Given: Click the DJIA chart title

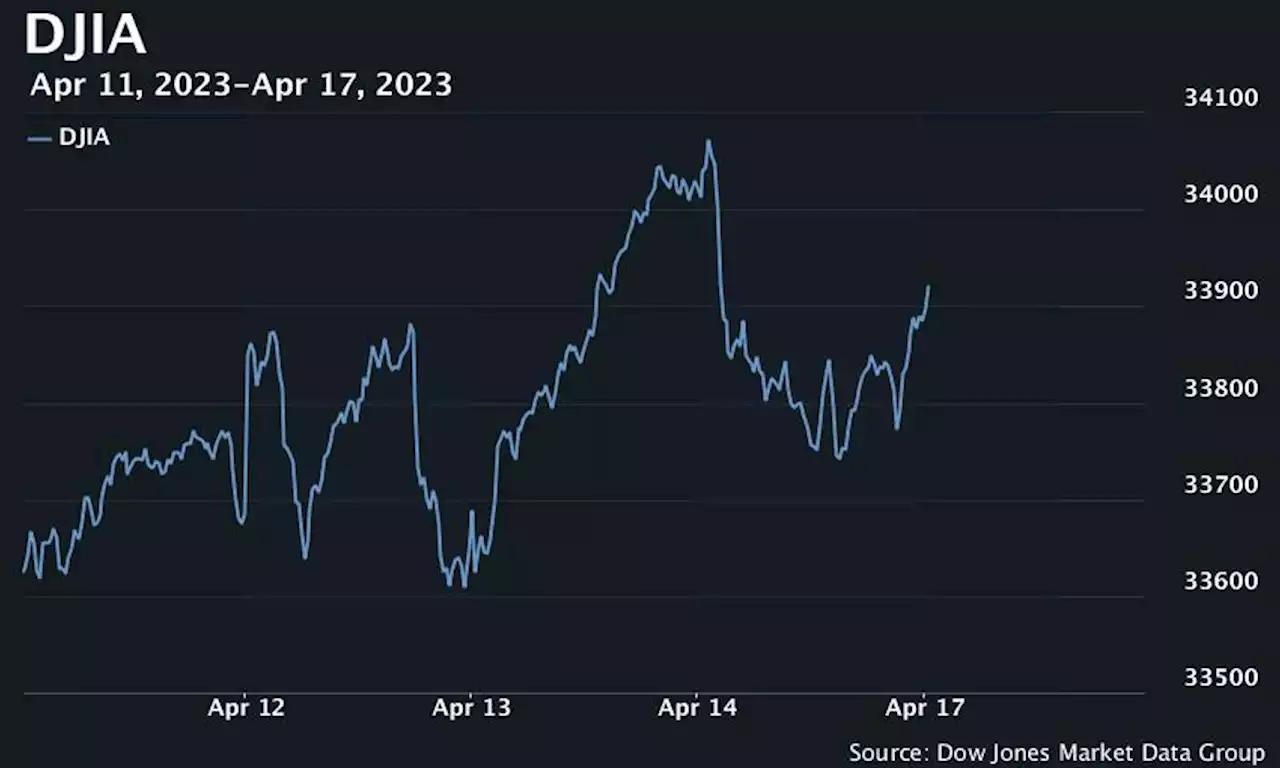Looking at the screenshot, I should [86, 36].
